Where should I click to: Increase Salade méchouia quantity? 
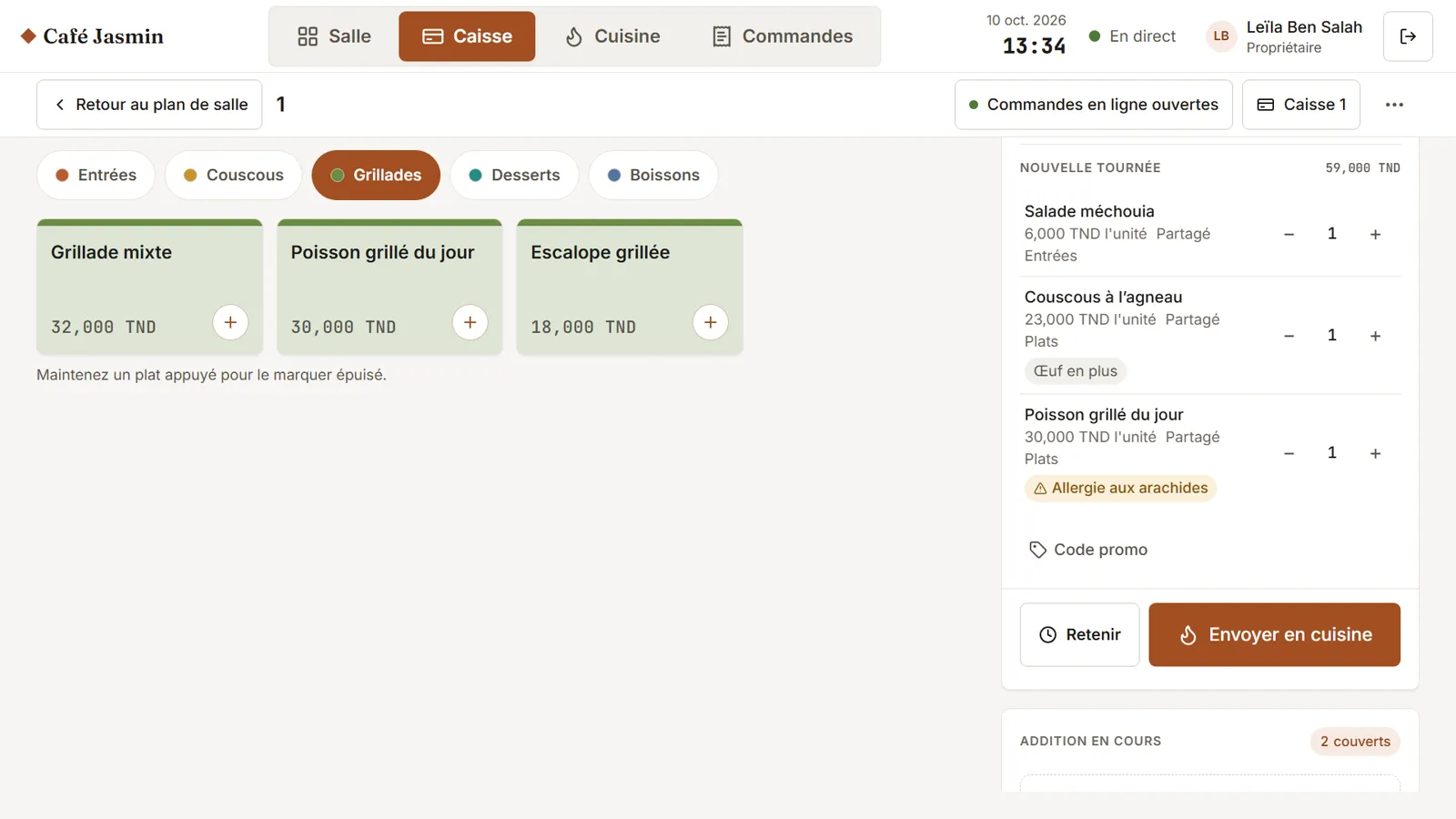[1375, 234]
